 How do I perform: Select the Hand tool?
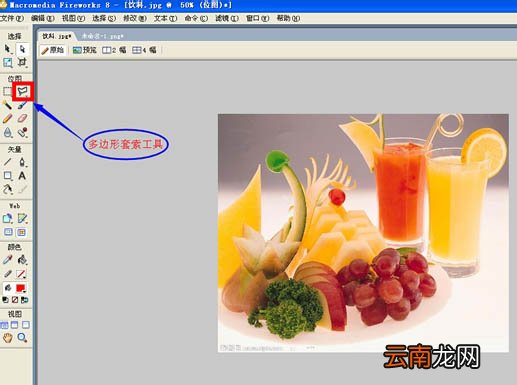pyautogui.click(x=7, y=338)
